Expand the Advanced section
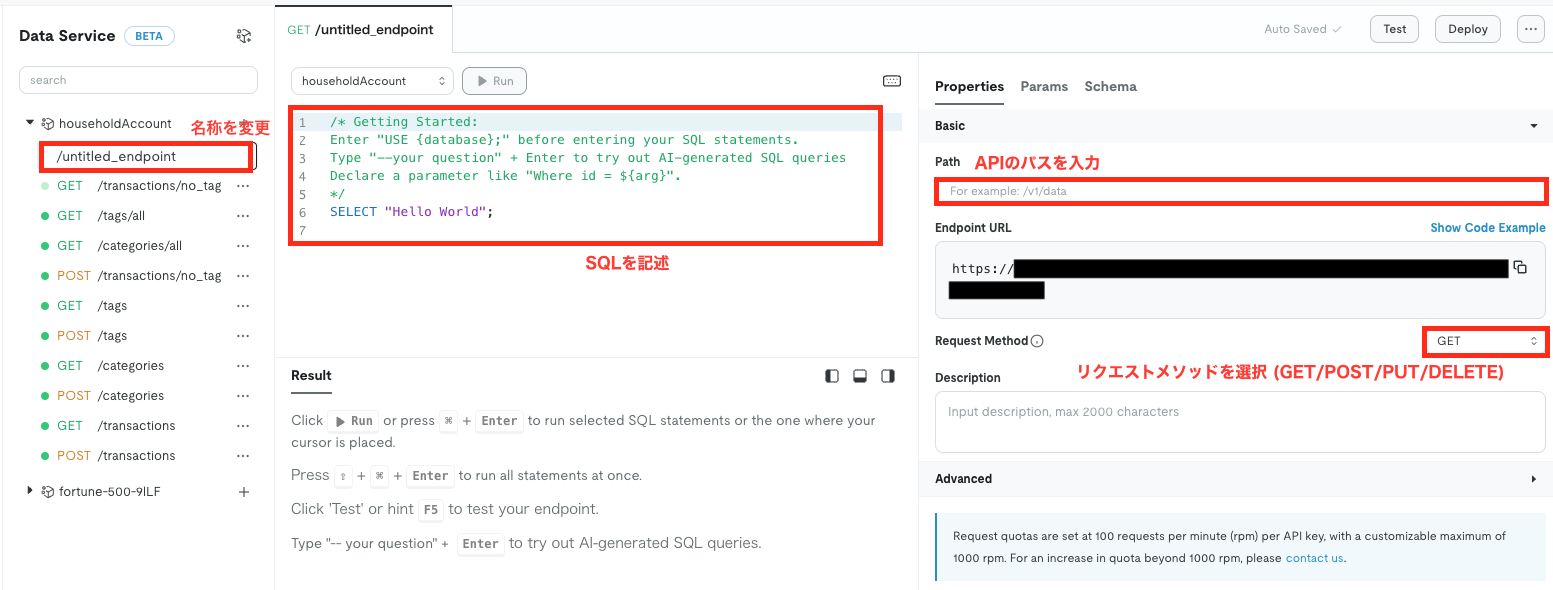 [1534, 479]
